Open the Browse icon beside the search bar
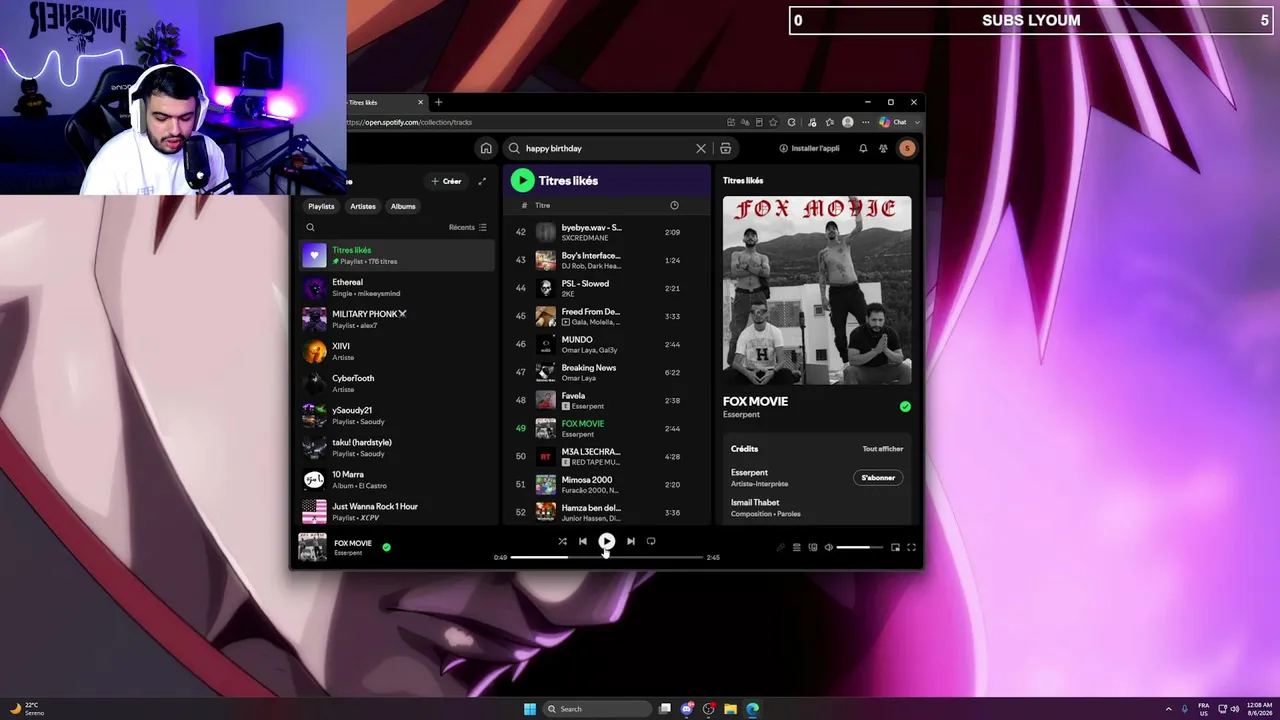Screen dimensions: 1280x720 pos(725,148)
